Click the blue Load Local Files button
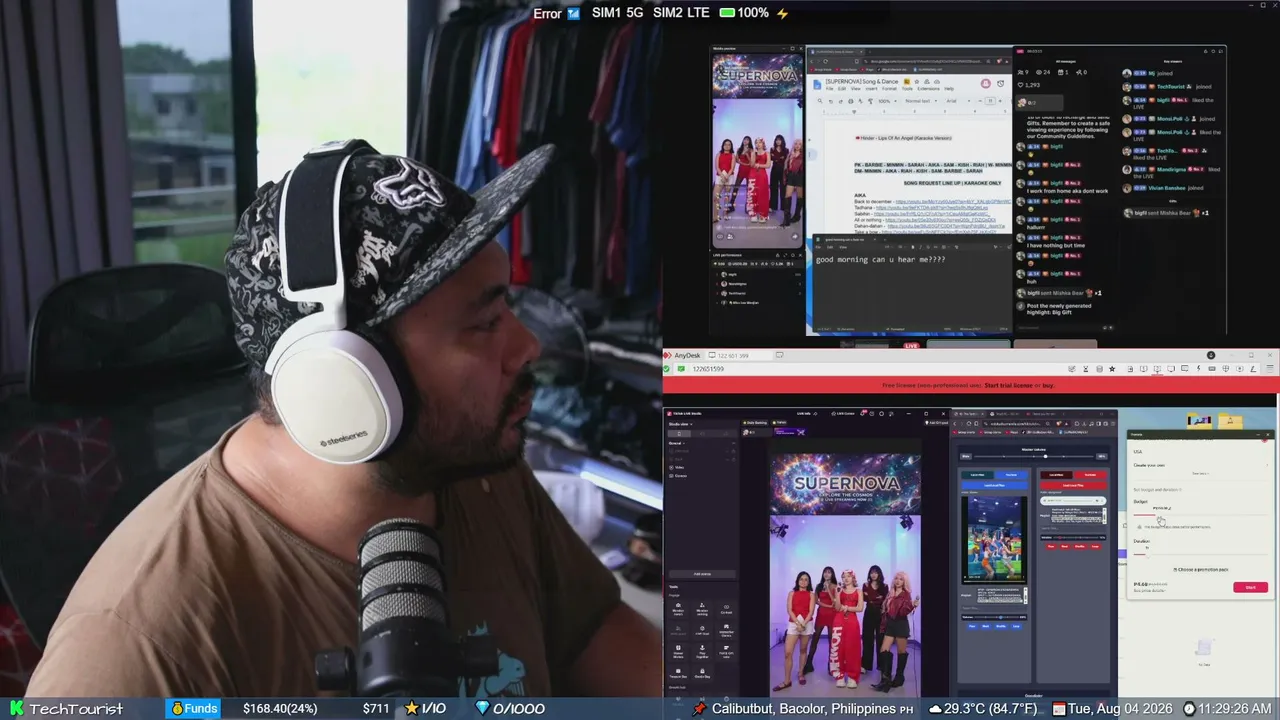1280x720 pixels. pyautogui.click(x=994, y=485)
